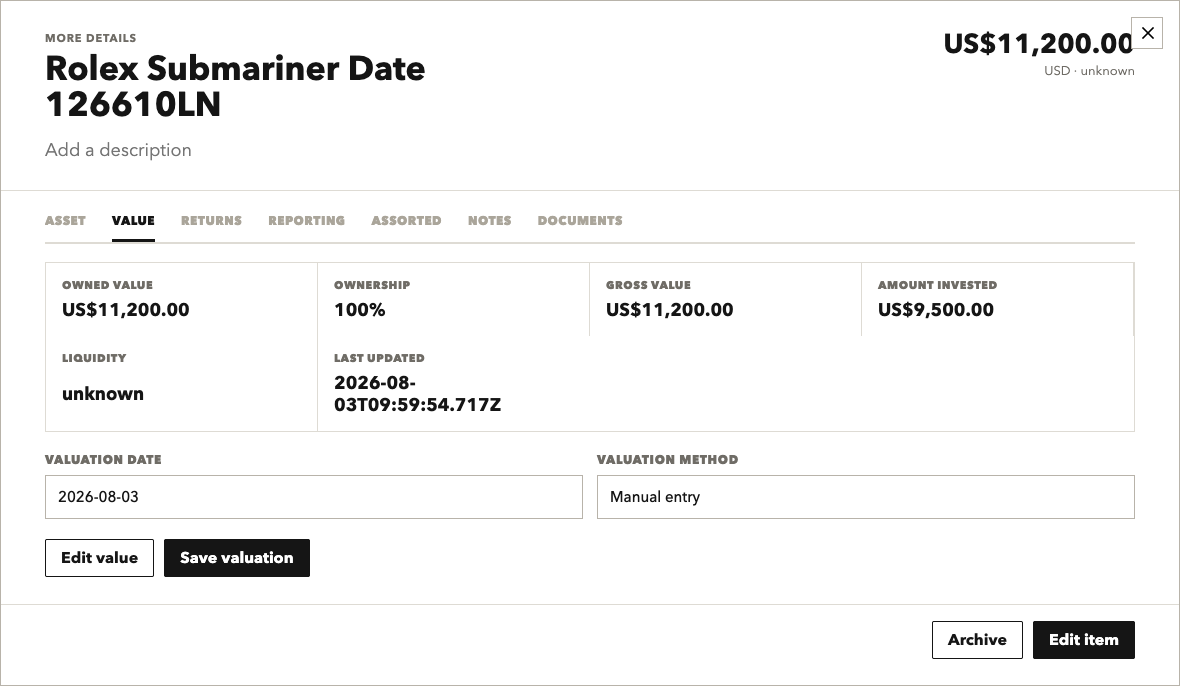This screenshot has height=686, width=1180.
Task: Archive this item
Action: (977, 640)
